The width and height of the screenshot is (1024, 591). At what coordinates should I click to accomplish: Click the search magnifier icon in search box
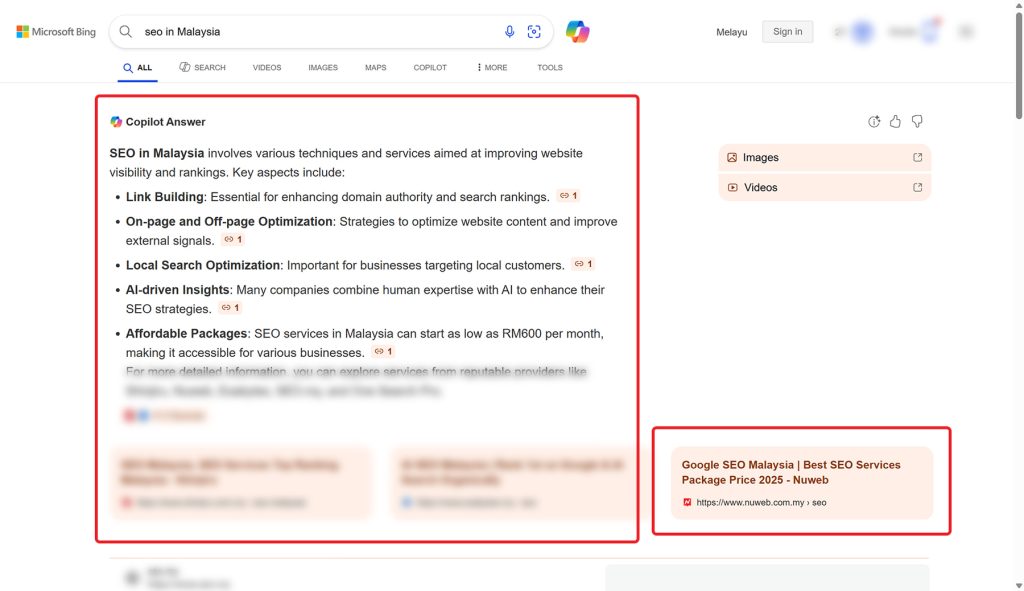126,31
